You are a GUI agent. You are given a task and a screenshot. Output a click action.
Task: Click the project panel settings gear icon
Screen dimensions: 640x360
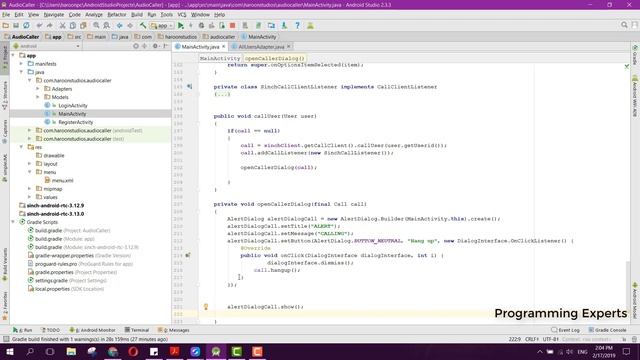[155, 46]
